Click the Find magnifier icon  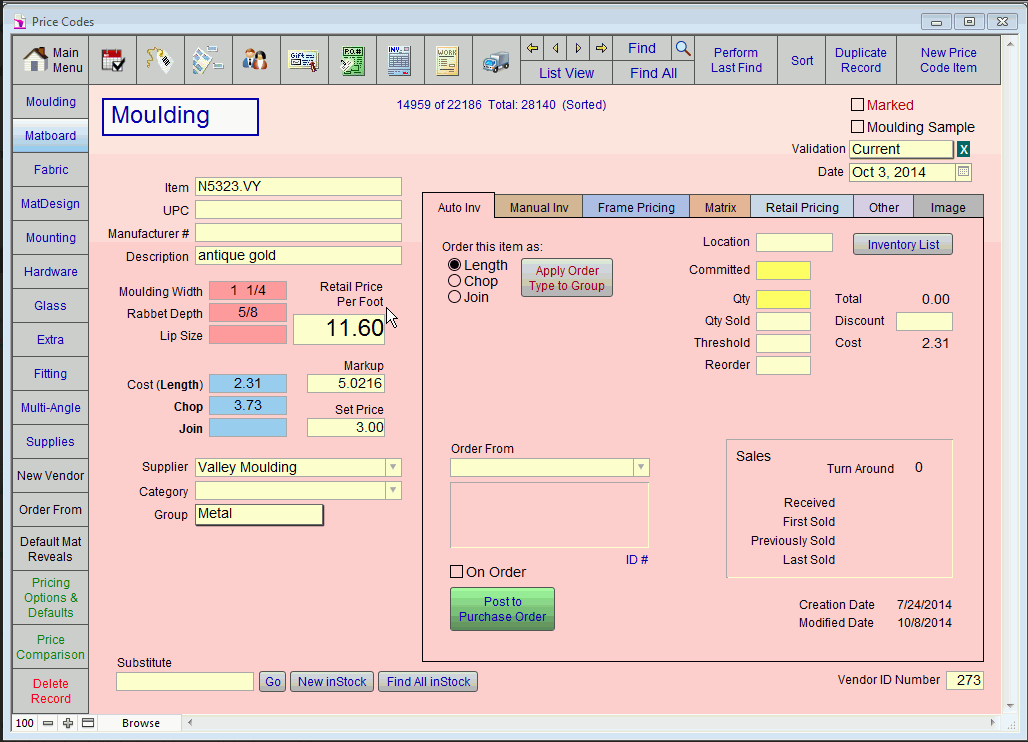pyautogui.click(x=682, y=48)
